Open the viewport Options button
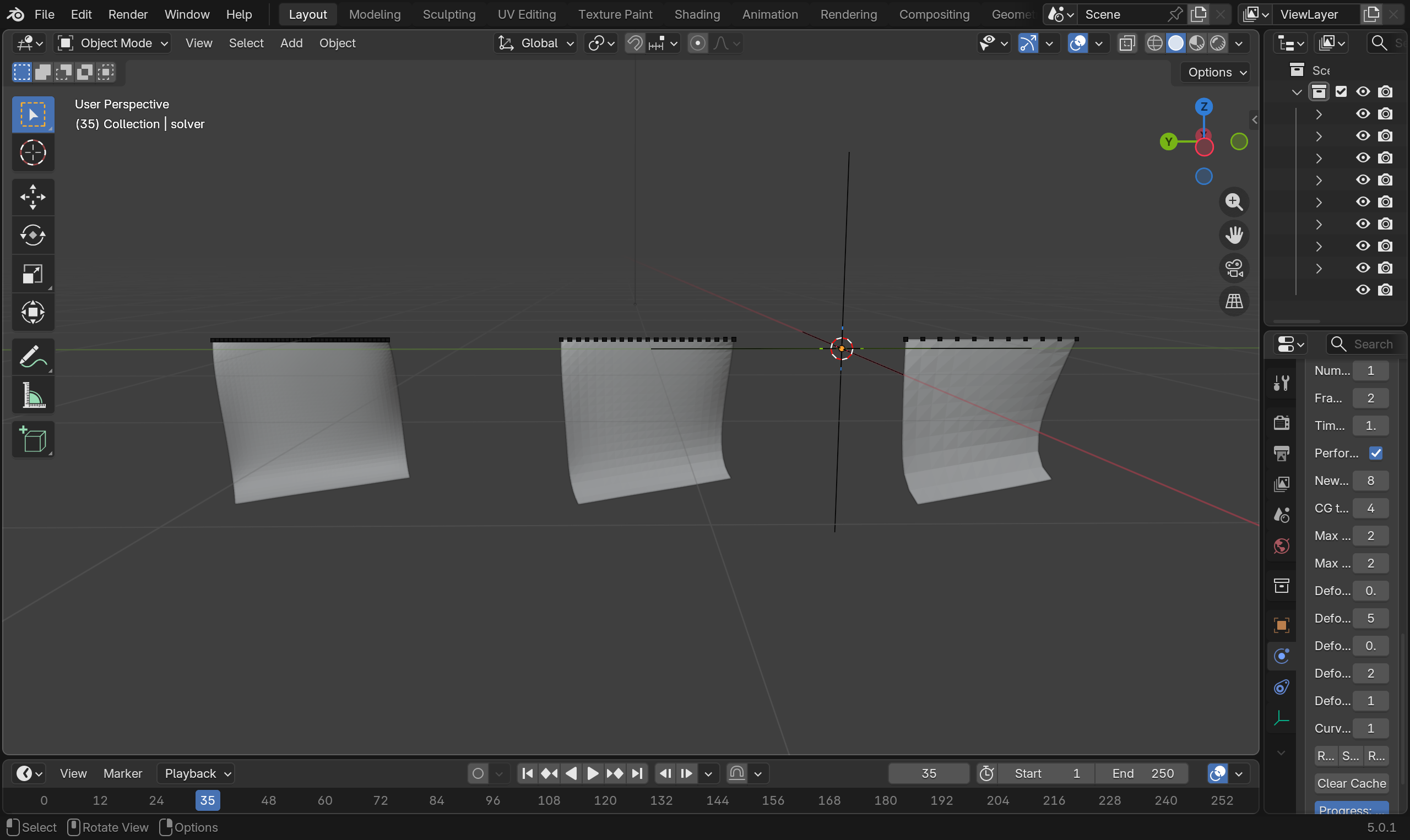Viewport: 1410px width, 840px height. (x=1216, y=73)
